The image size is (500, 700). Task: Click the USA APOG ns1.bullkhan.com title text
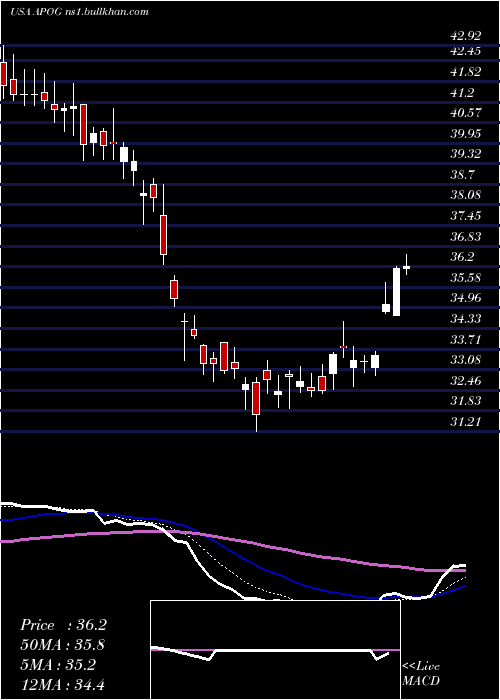79,12
